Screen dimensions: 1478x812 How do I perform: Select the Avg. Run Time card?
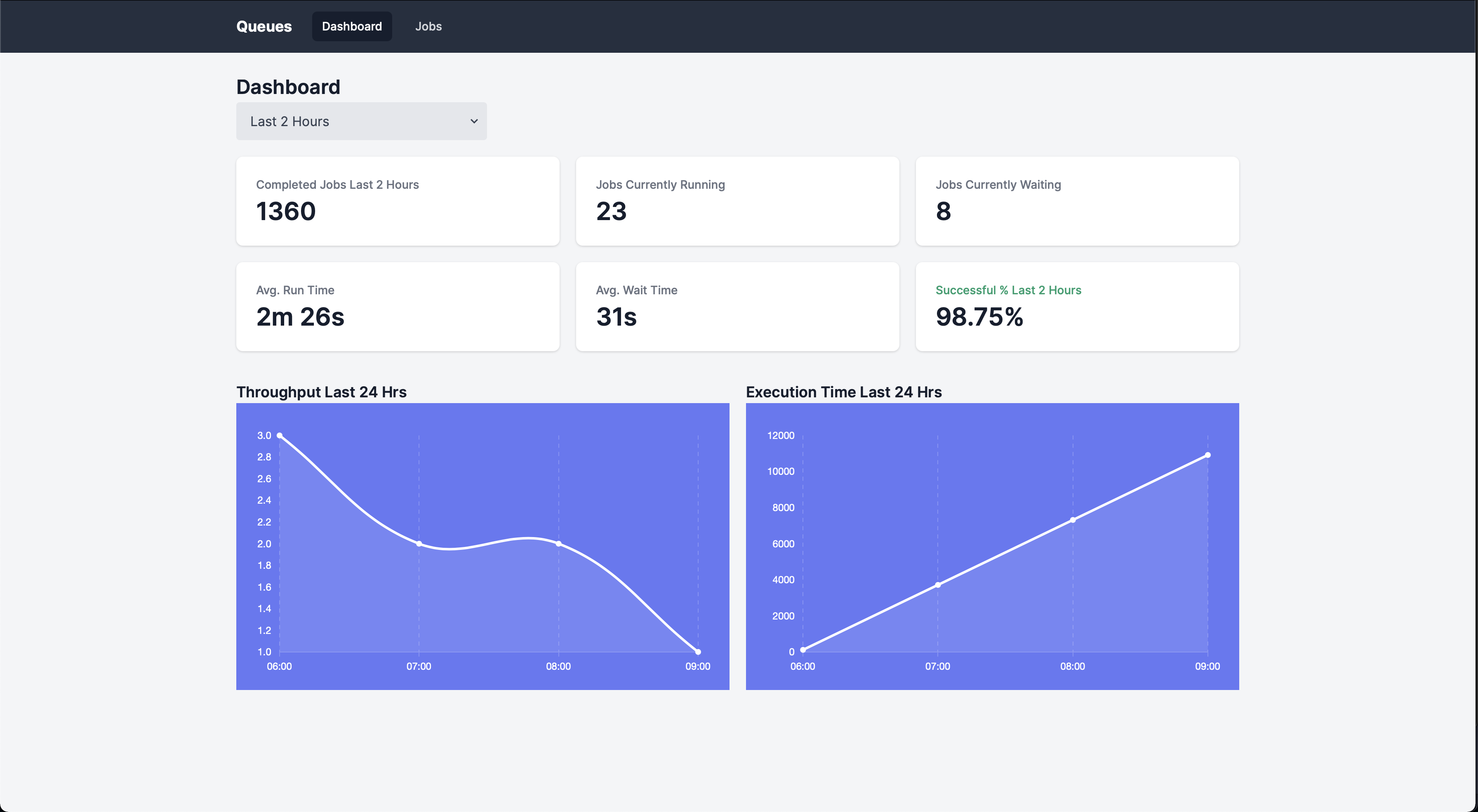pos(397,307)
